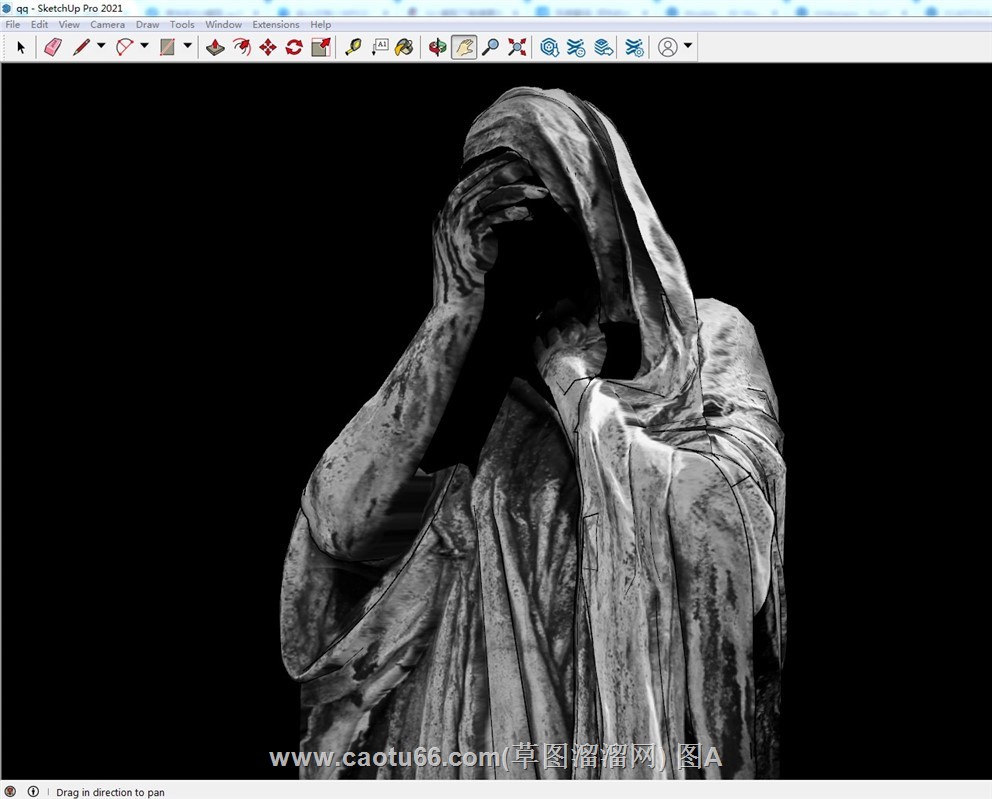Open the Help menu
Viewport: 992px width, 799px height.
tap(321, 25)
